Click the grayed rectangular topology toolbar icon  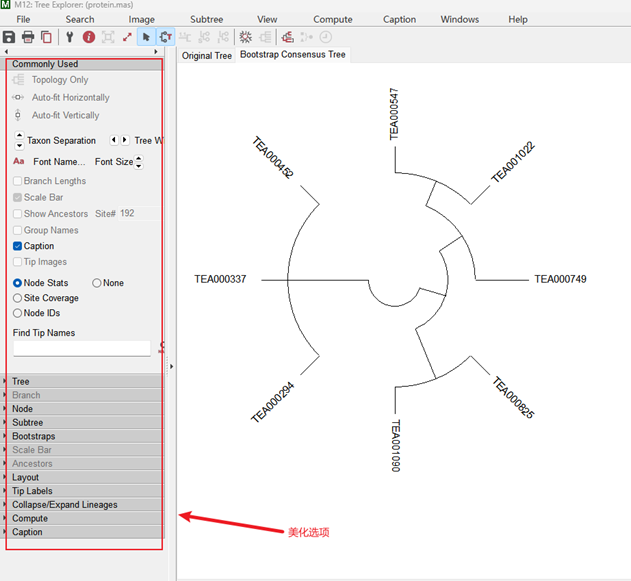[x=265, y=37]
